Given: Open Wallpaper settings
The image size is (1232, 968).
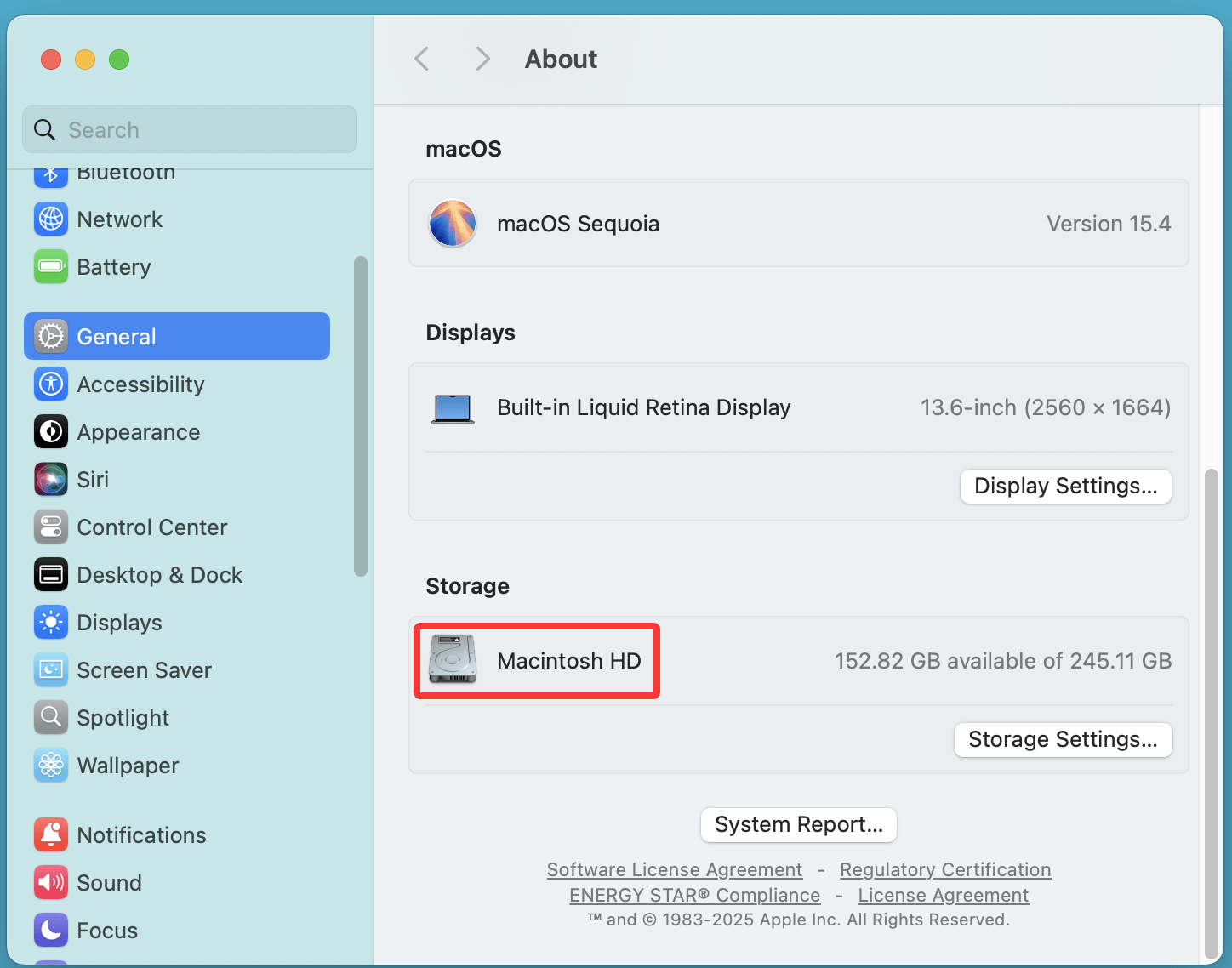Looking at the screenshot, I should 127,765.
